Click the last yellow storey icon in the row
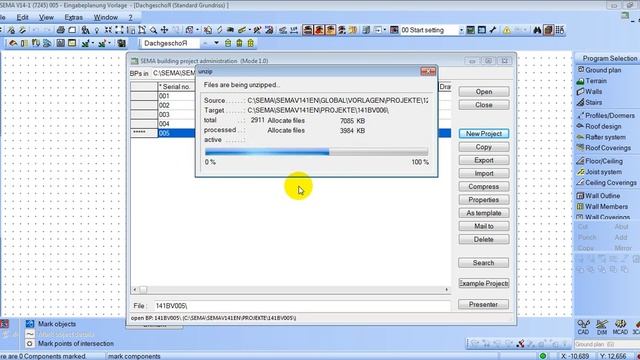This screenshot has width=640, height=360. [x=251, y=43]
